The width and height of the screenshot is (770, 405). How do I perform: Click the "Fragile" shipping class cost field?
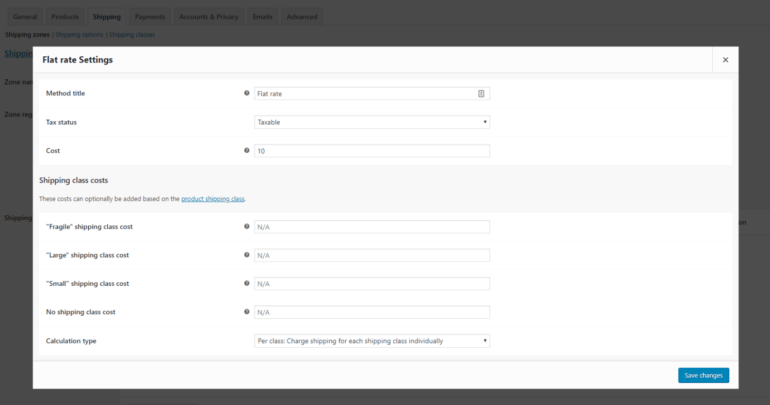tap(372, 227)
